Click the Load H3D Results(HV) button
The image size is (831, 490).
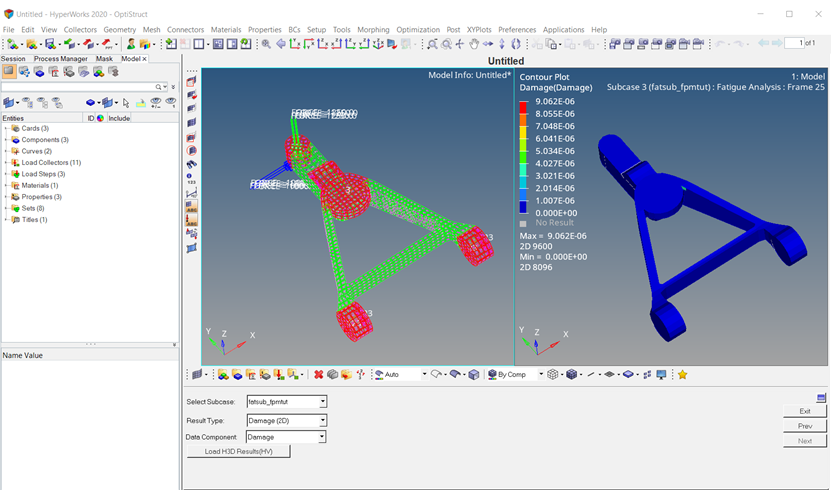239,451
